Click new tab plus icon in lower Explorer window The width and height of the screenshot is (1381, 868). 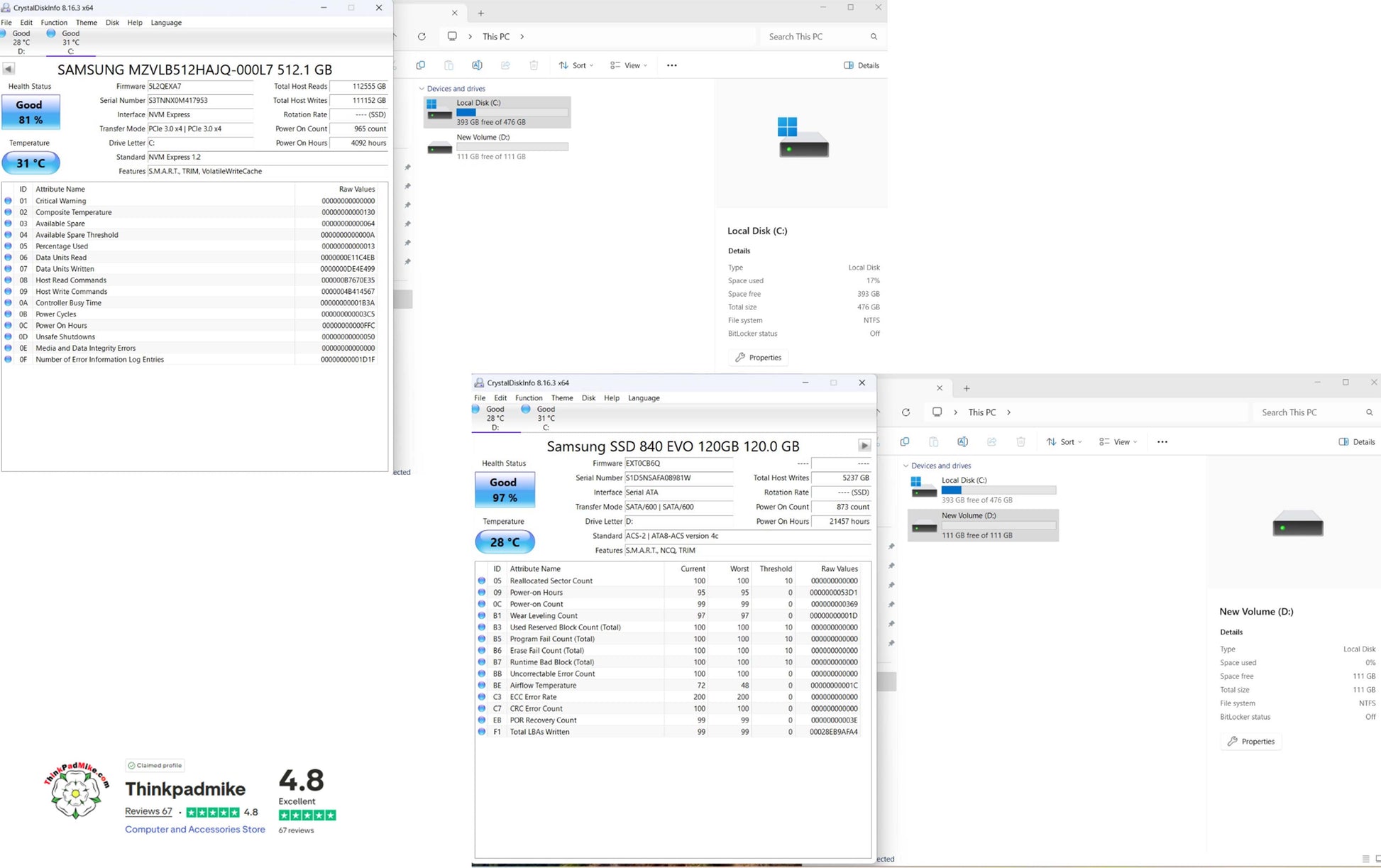966,388
